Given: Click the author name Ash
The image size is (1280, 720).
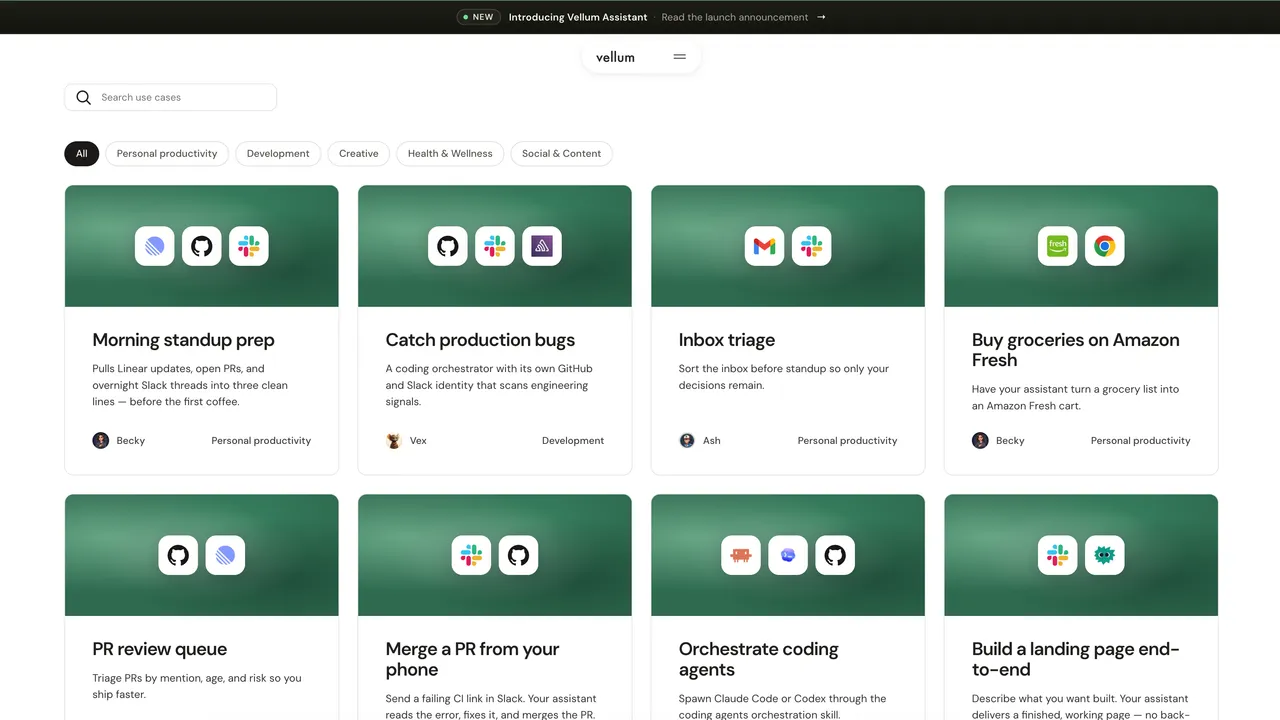Looking at the screenshot, I should coord(712,441).
